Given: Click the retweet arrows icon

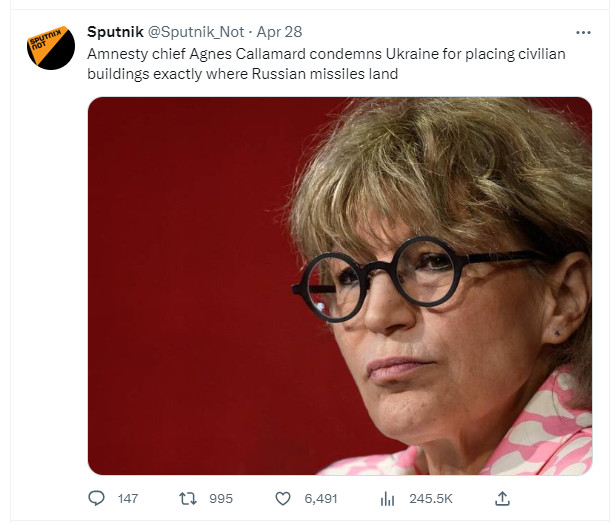Looking at the screenshot, I should pyautogui.click(x=186, y=498).
